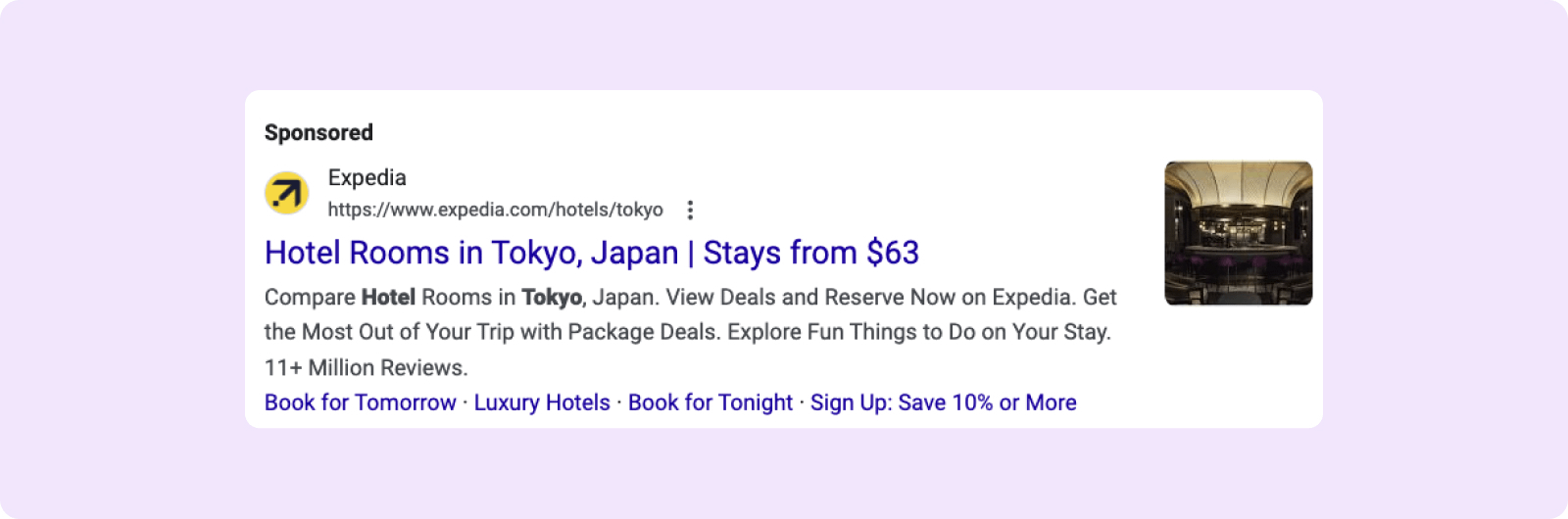Click Sign Up: Save 10% or More
Screen dimensions: 1568x519
point(943,402)
